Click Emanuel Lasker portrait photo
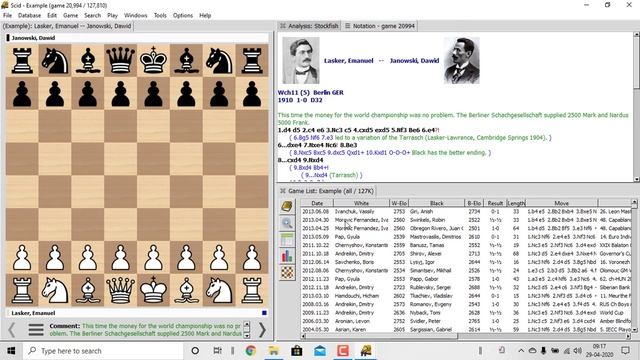Viewport: 640px width, 360px height. click(301, 60)
